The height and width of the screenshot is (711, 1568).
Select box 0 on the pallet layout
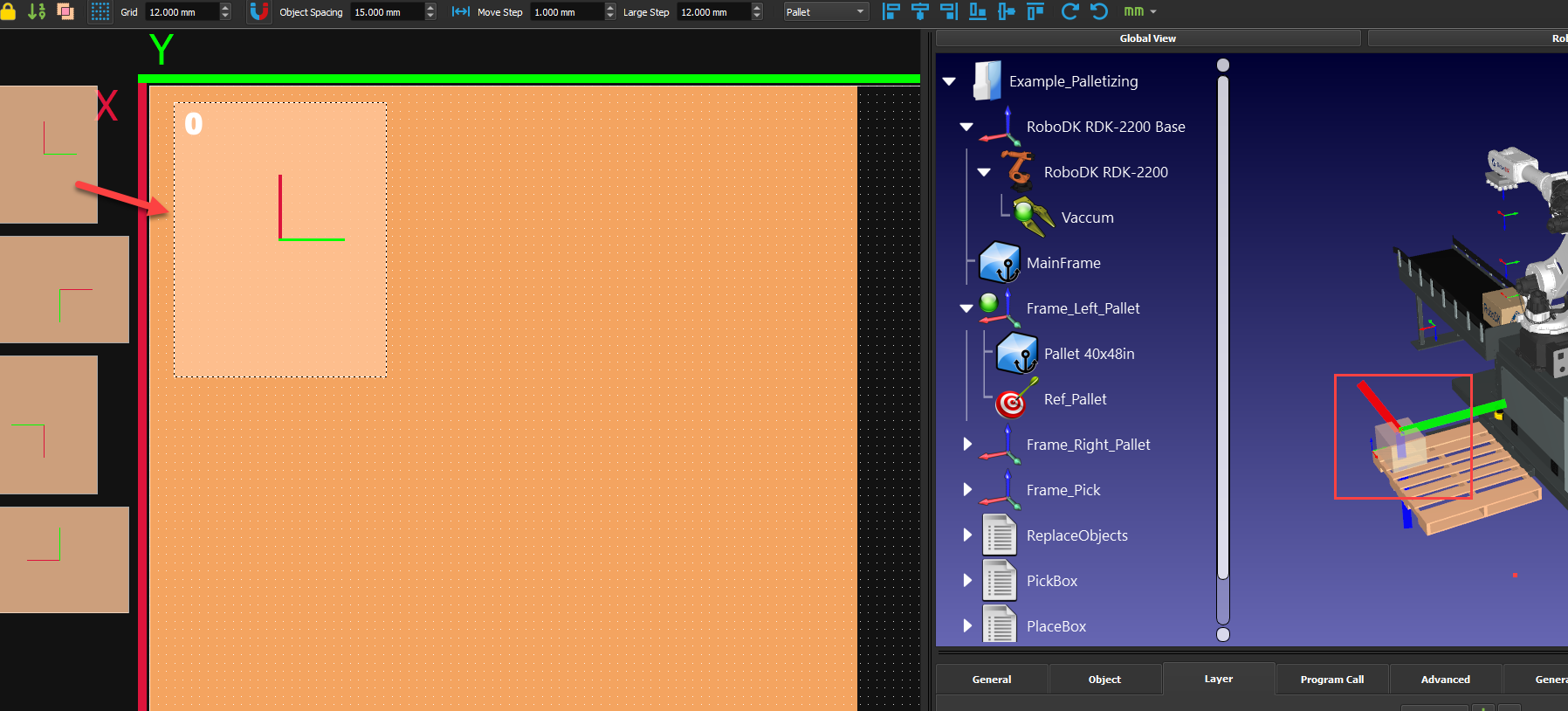[x=280, y=240]
